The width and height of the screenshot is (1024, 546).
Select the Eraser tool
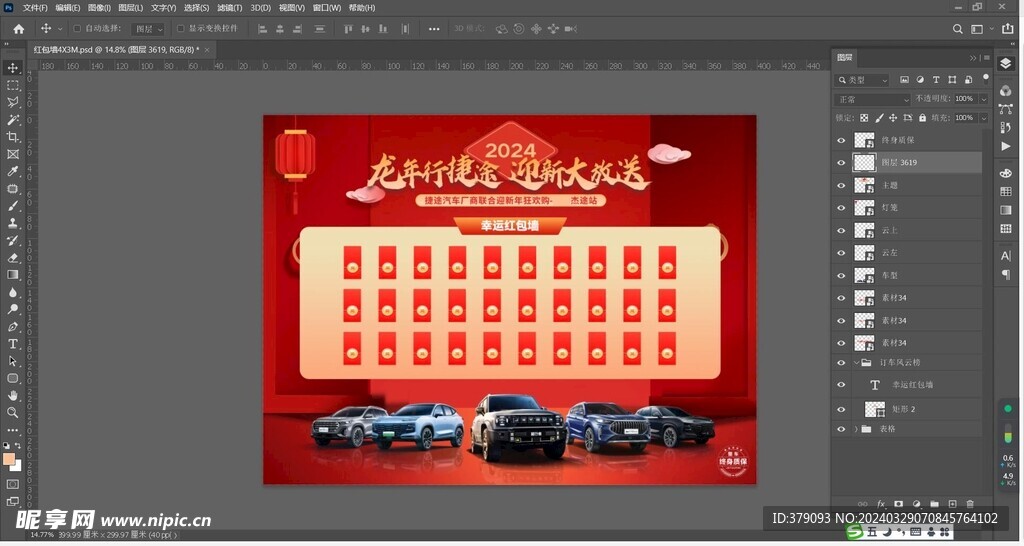click(x=12, y=257)
